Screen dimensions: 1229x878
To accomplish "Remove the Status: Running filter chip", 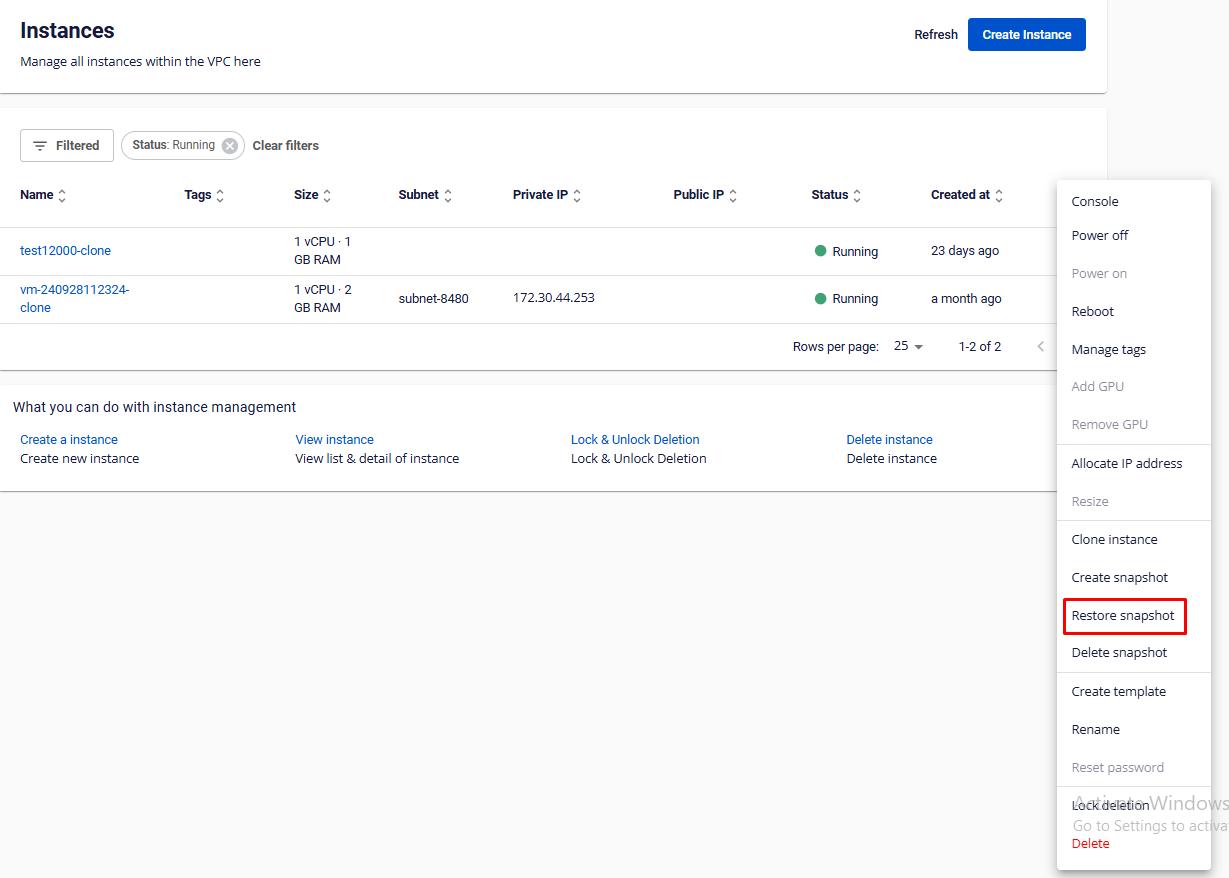I will pyautogui.click(x=230, y=146).
